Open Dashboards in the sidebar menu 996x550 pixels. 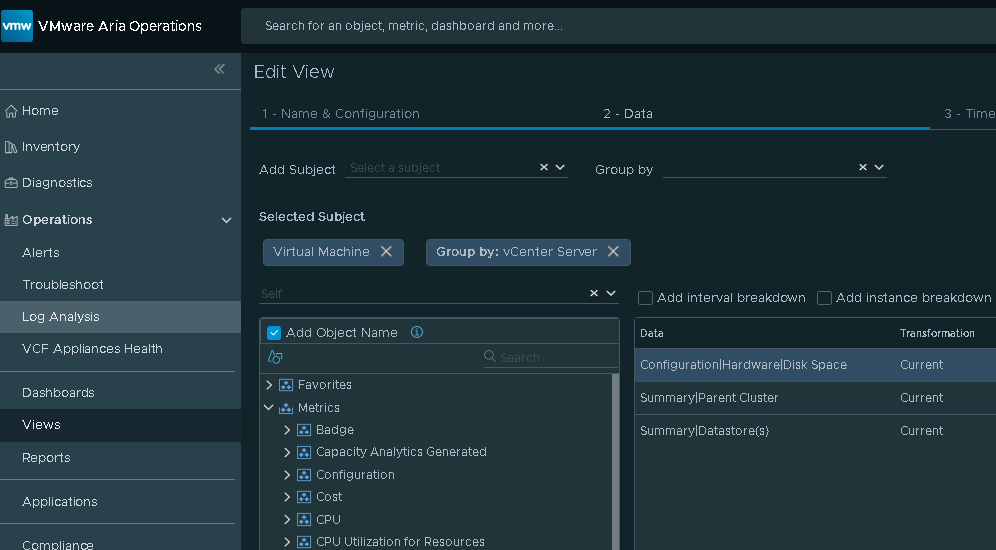[58, 393]
